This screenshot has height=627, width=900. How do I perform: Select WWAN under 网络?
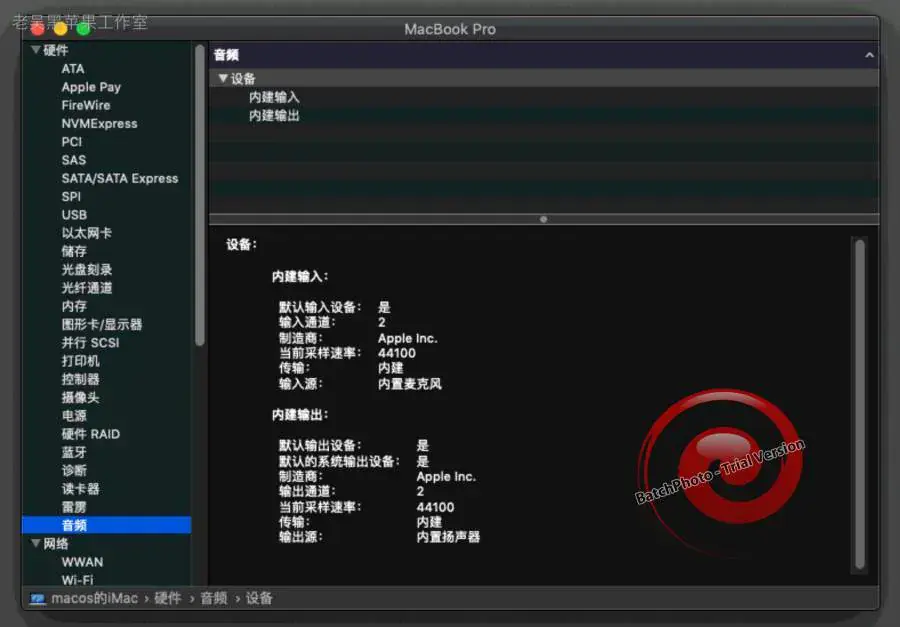coord(82,562)
